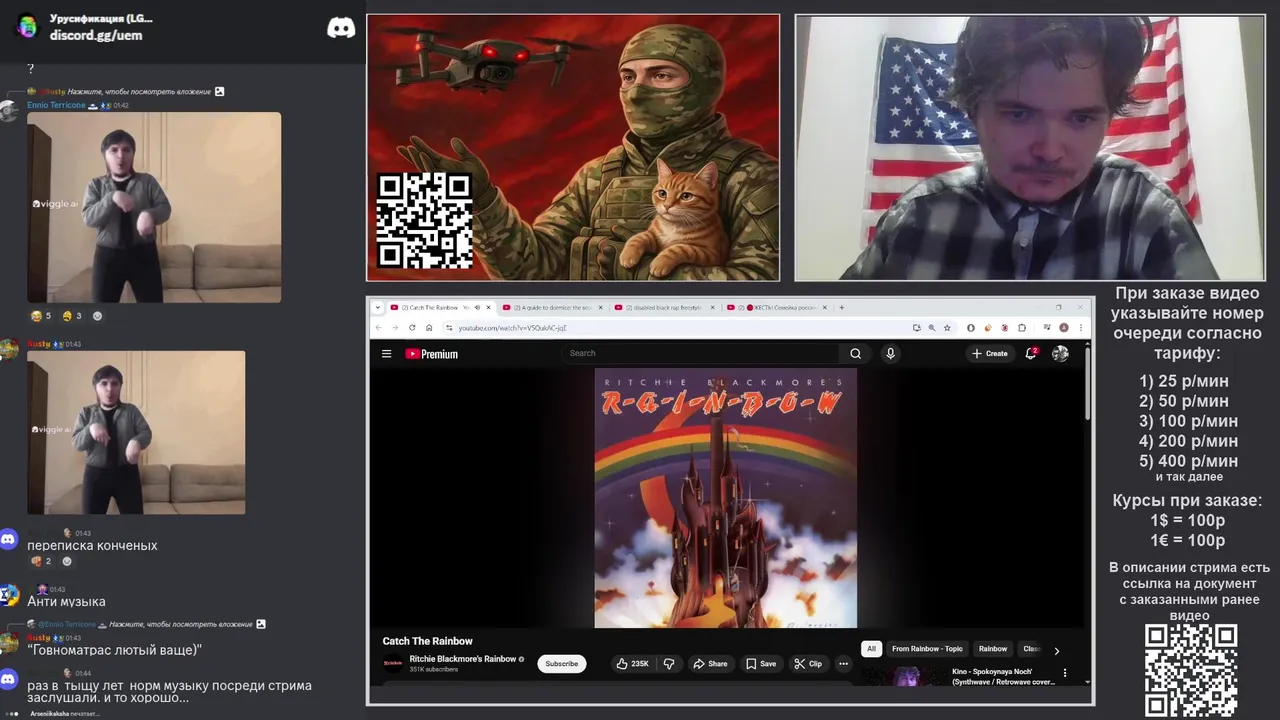Like the video (235K)

pyautogui.click(x=632, y=663)
